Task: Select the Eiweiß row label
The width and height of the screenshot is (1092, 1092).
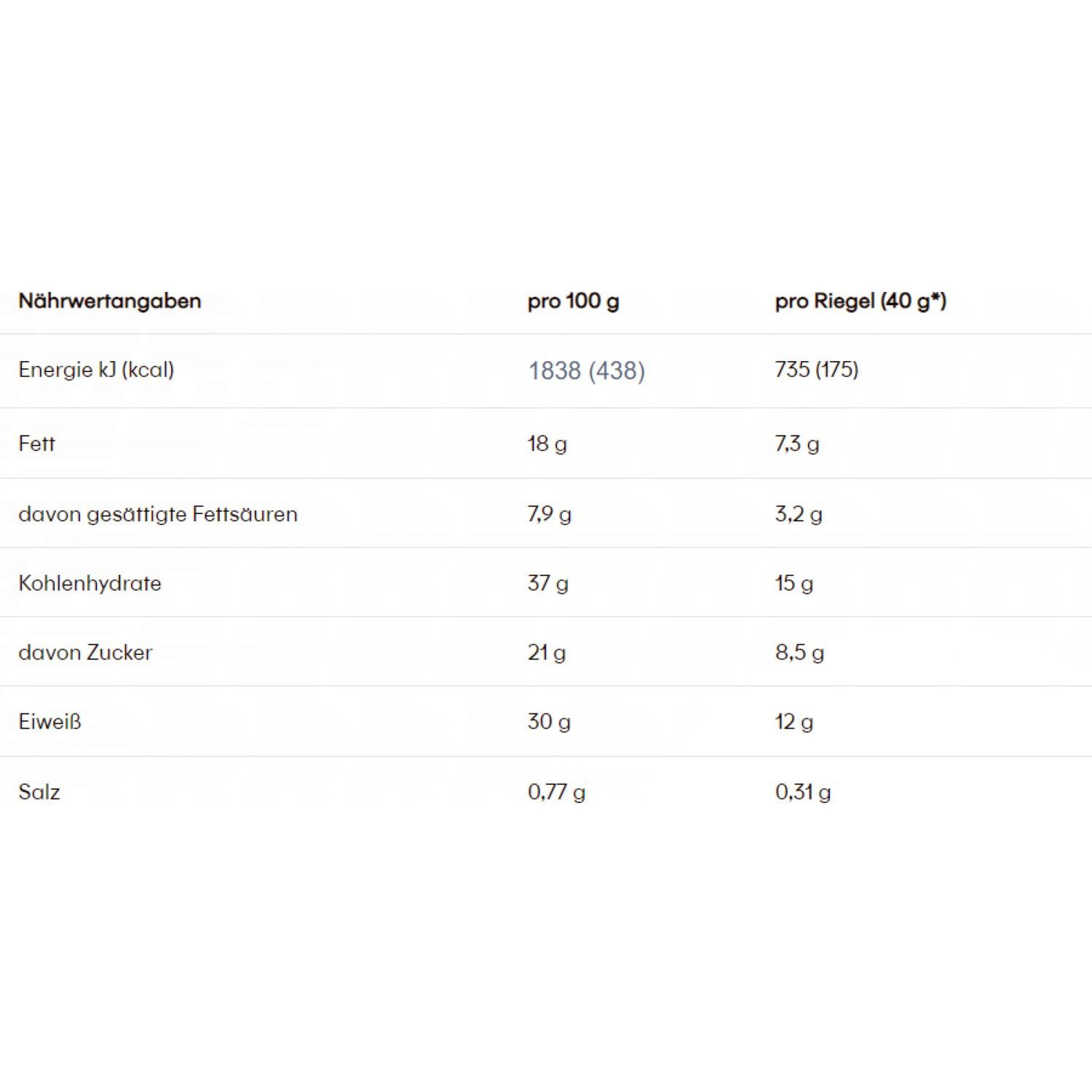Action: click(x=50, y=721)
